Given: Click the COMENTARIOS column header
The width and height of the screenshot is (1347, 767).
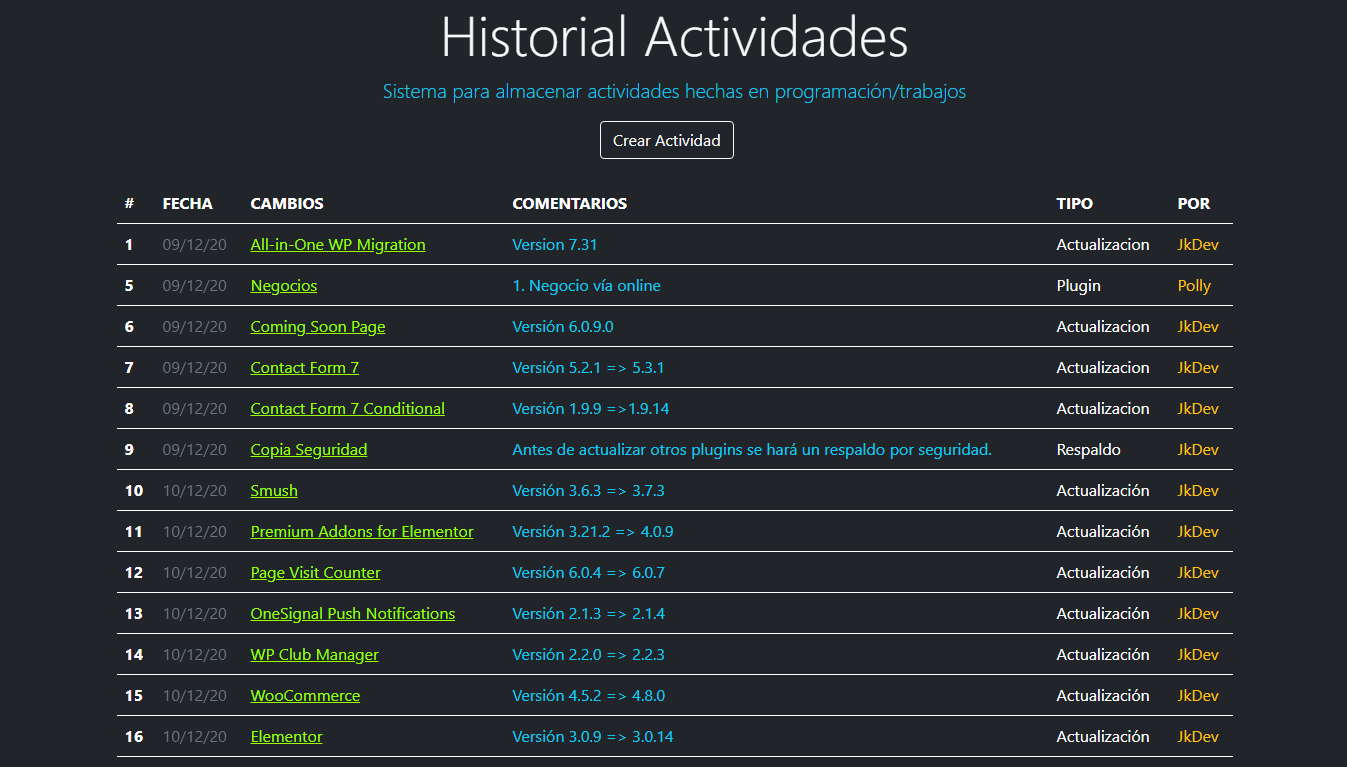Looking at the screenshot, I should point(570,204).
